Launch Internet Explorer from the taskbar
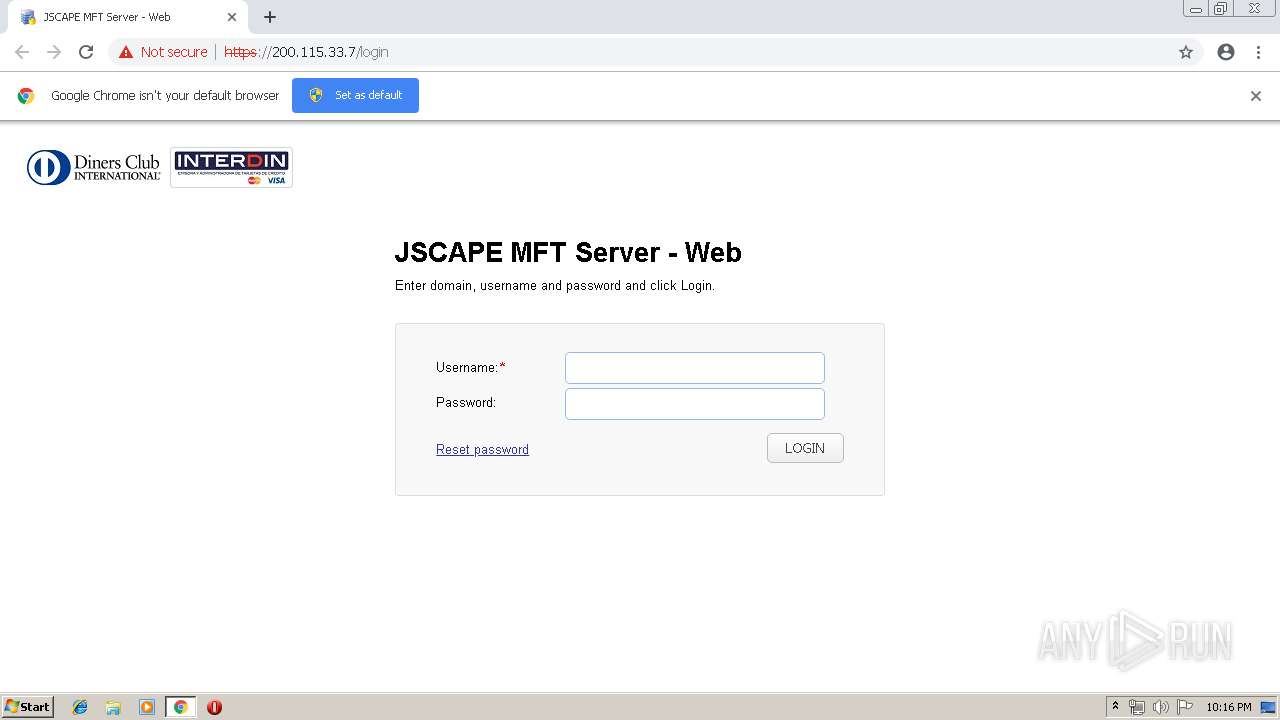Screen dimensions: 1280x720 tap(80, 707)
